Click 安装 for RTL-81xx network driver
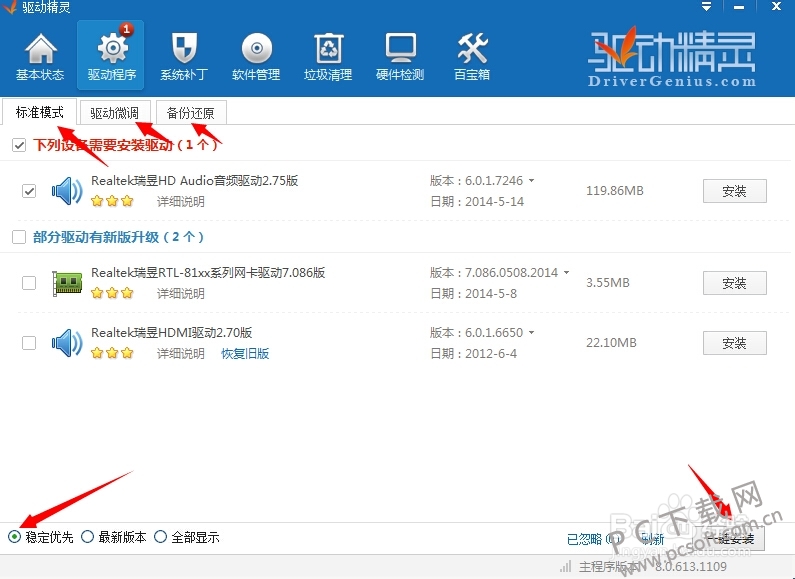795x579 pixels. (x=735, y=283)
